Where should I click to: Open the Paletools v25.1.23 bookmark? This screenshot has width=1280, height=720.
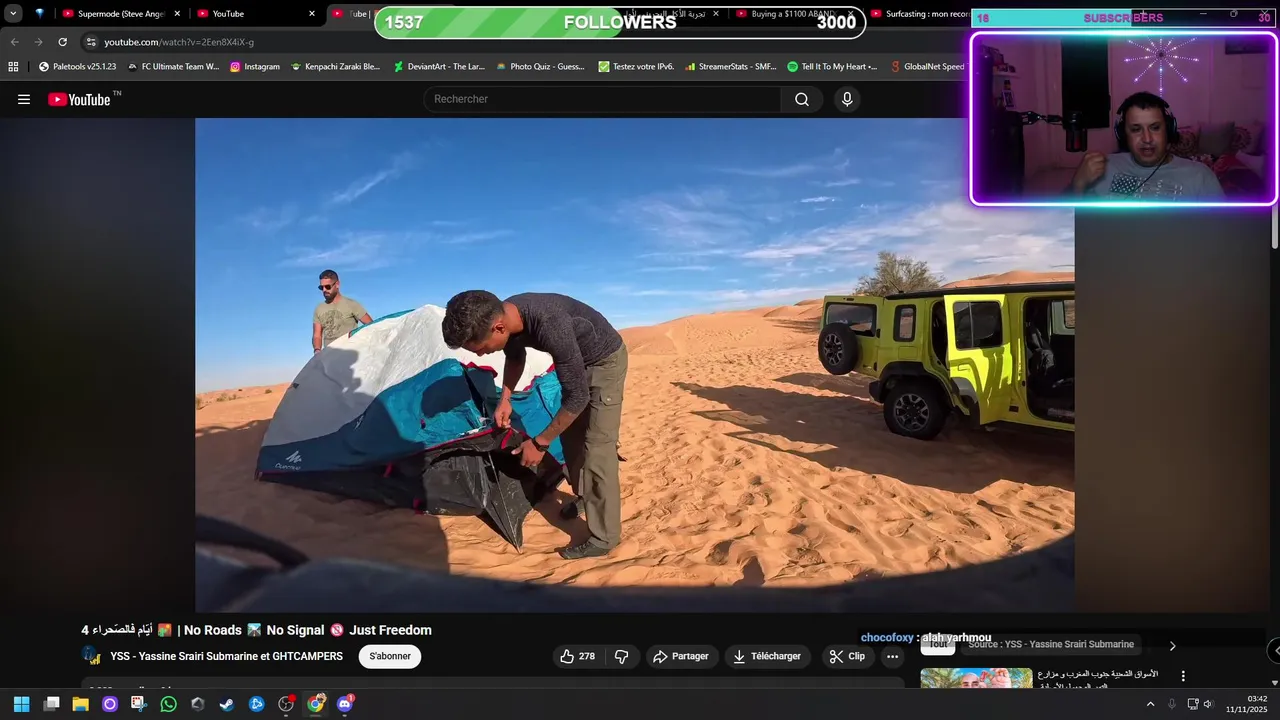click(77, 67)
